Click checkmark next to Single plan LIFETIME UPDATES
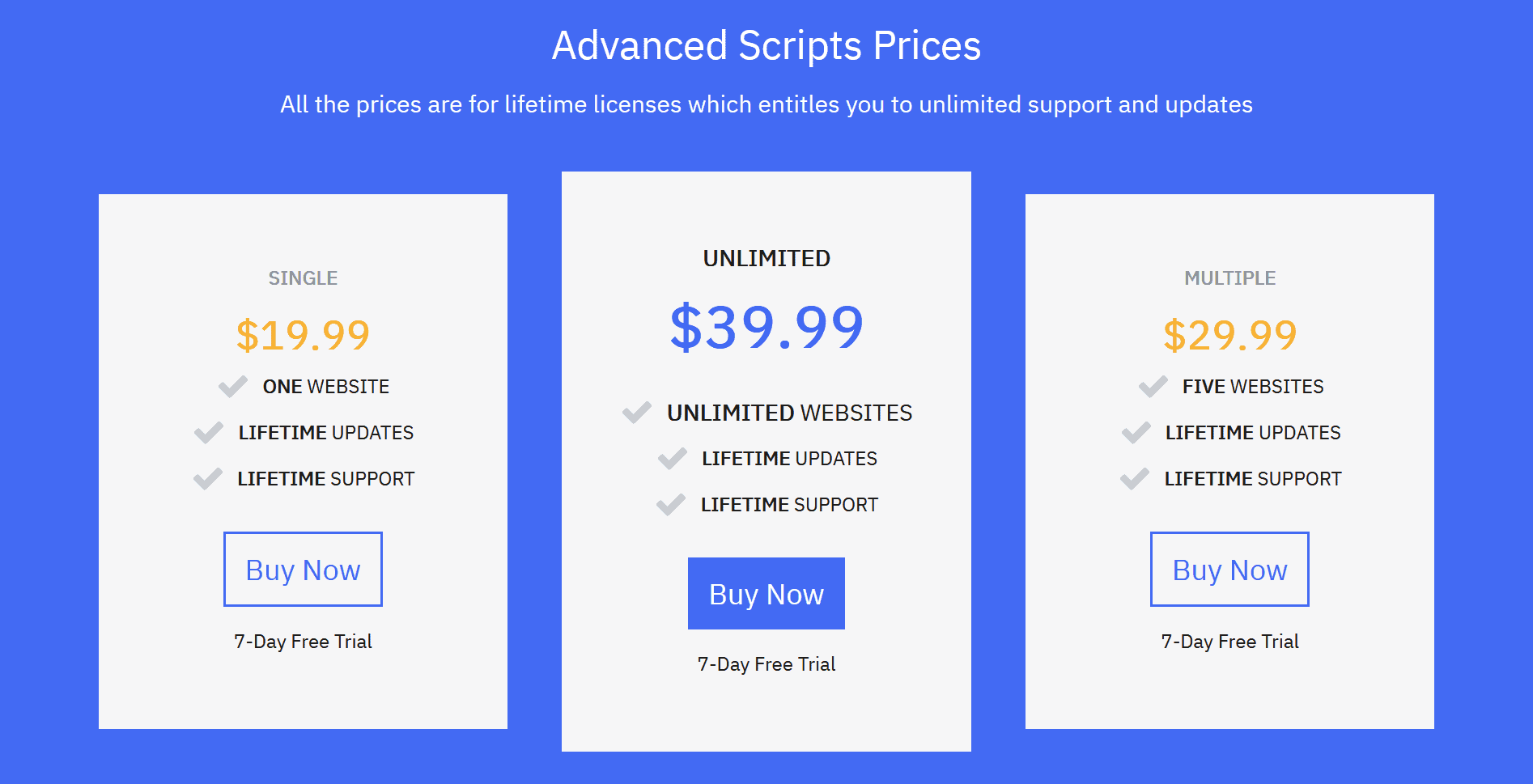The width and height of the screenshot is (1533, 784). coord(209,433)
